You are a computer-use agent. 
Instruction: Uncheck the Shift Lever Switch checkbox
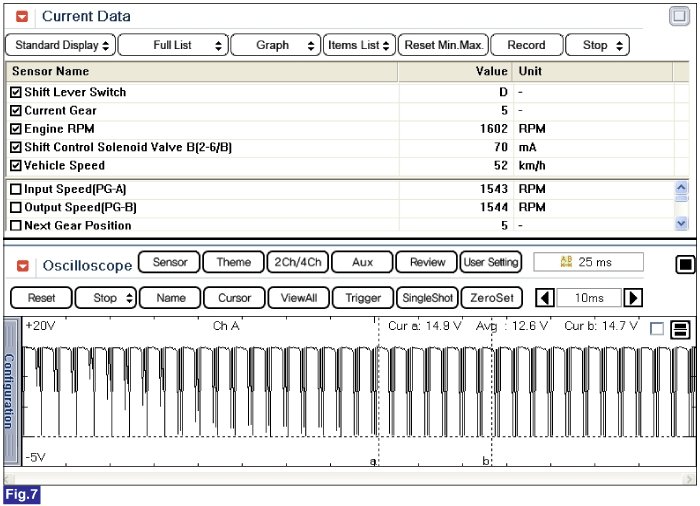pos(15,92)
